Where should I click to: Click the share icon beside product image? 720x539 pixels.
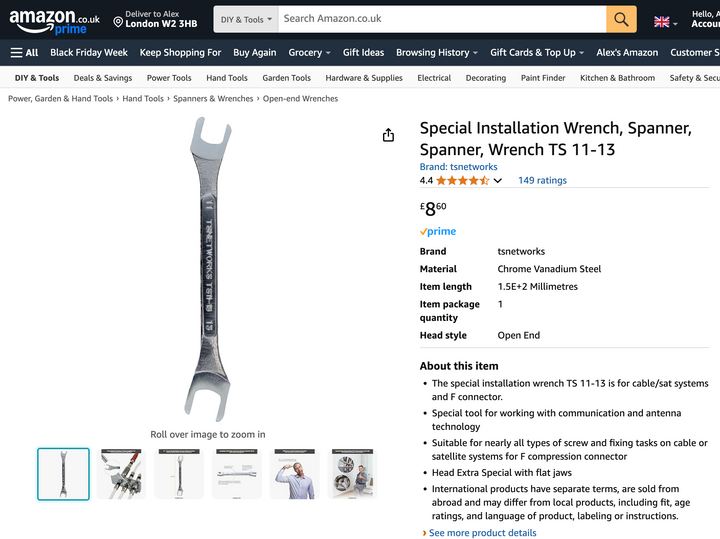point(388,135)
